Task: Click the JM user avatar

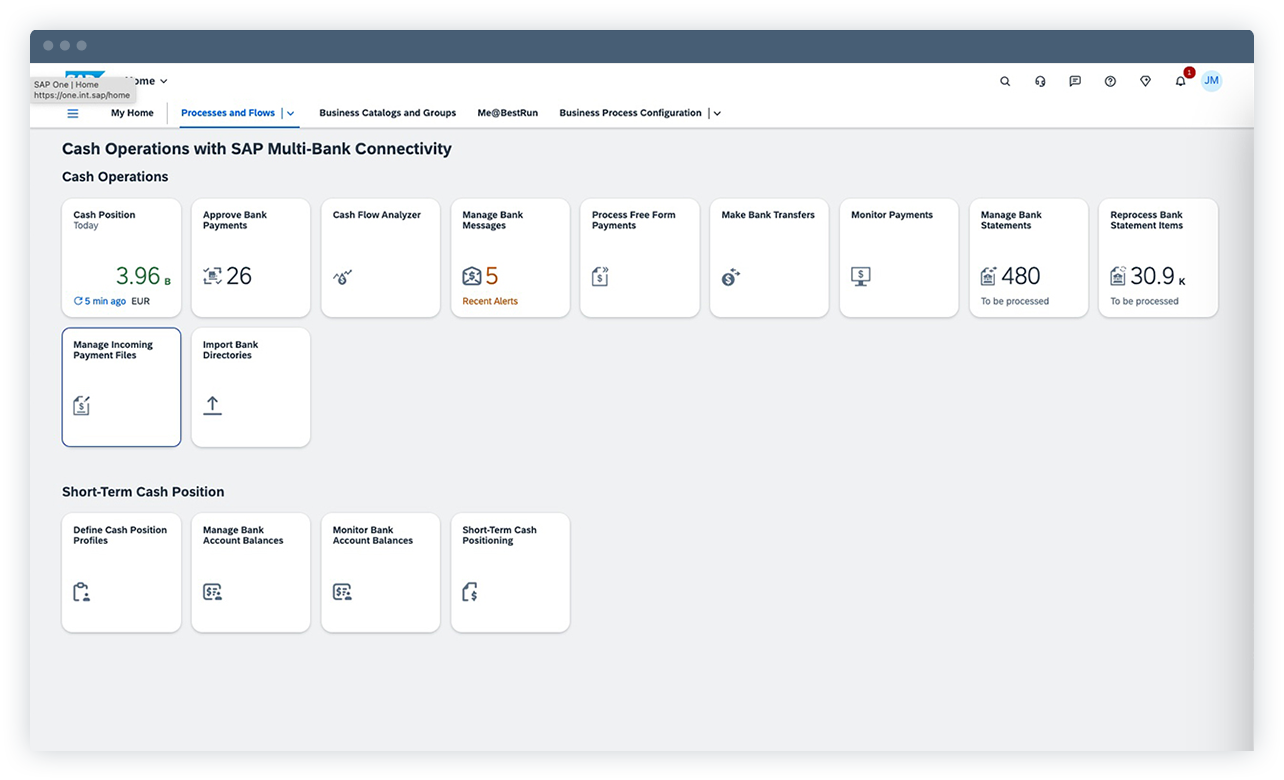Action: [x=1211, y=81]
